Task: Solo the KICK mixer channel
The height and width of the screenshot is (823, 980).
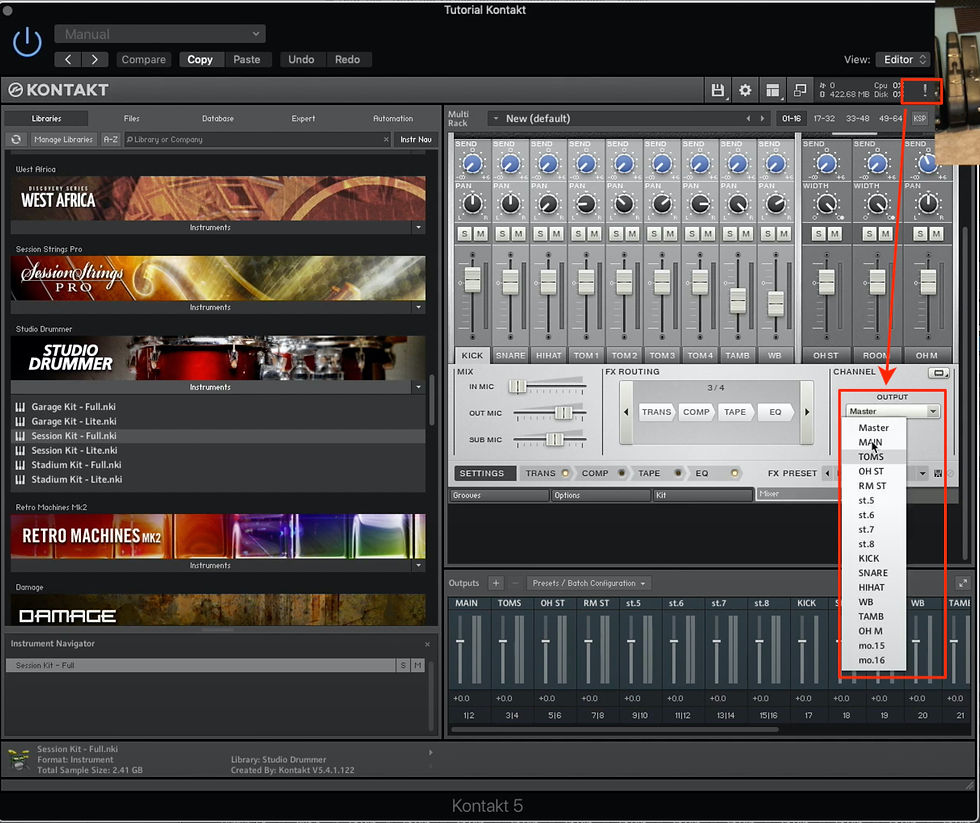Action: (x=464, y=234)
